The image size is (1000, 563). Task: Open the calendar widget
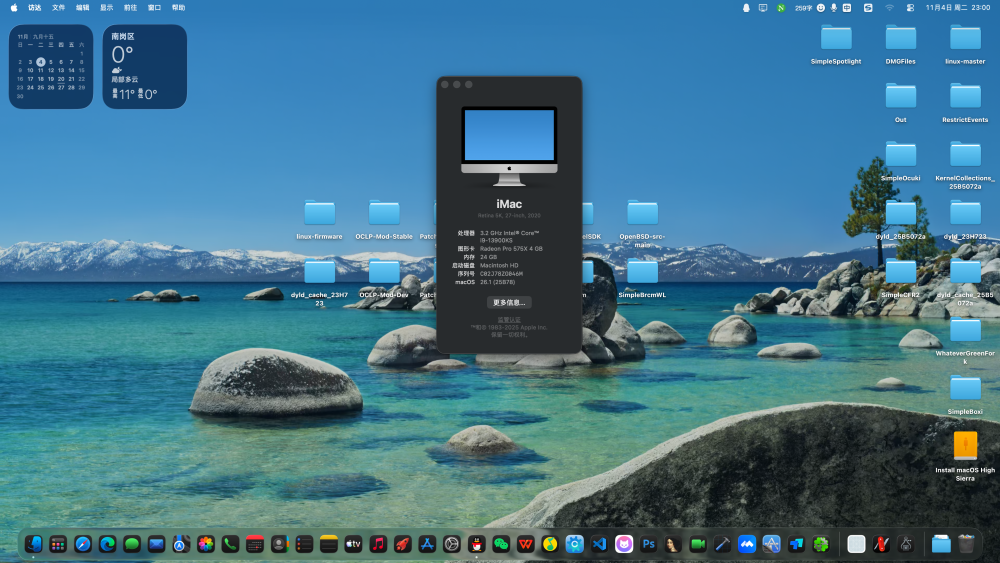click(x=51, y=66)
